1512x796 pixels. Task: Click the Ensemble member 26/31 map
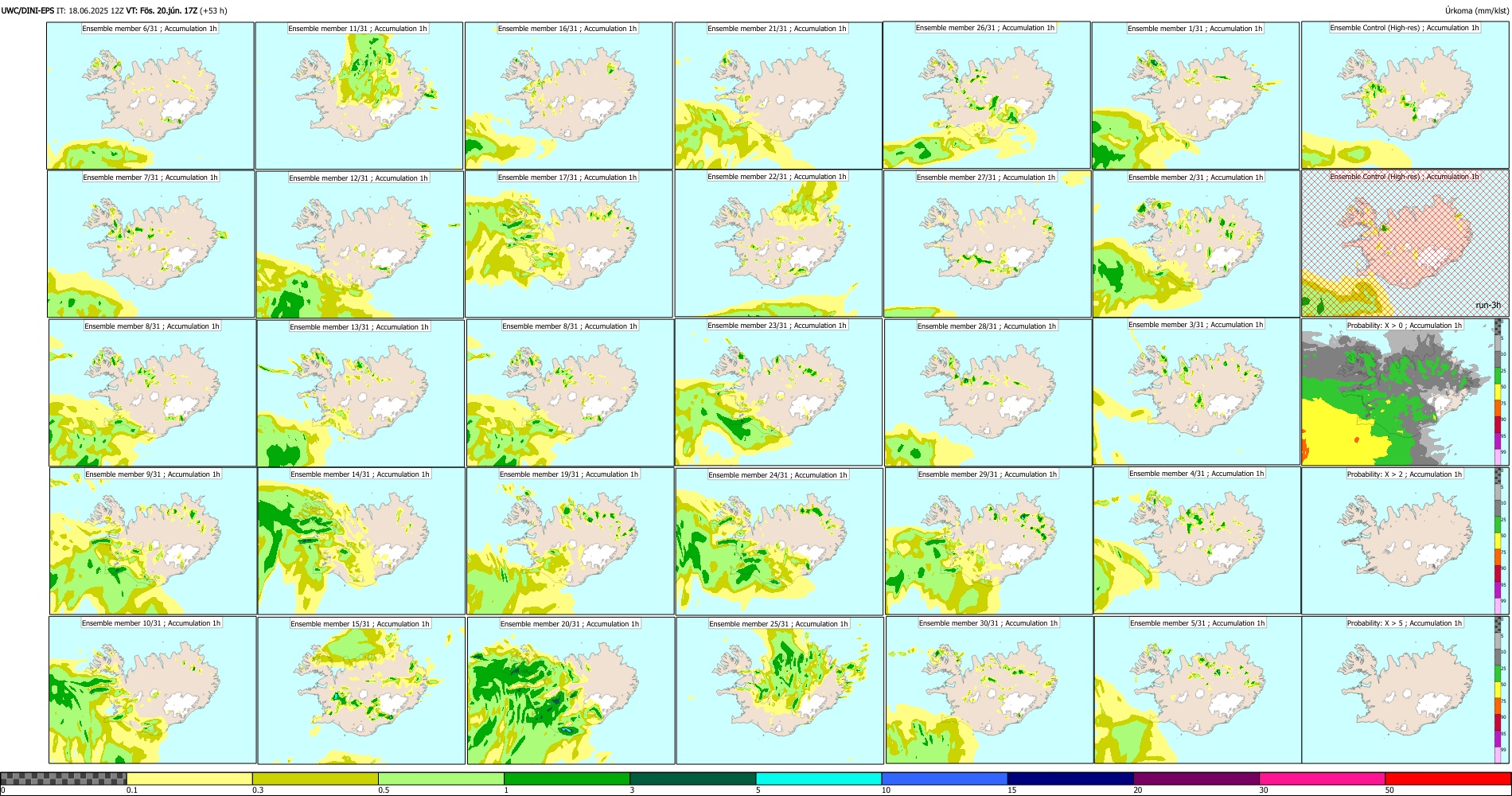click(987, 95)
